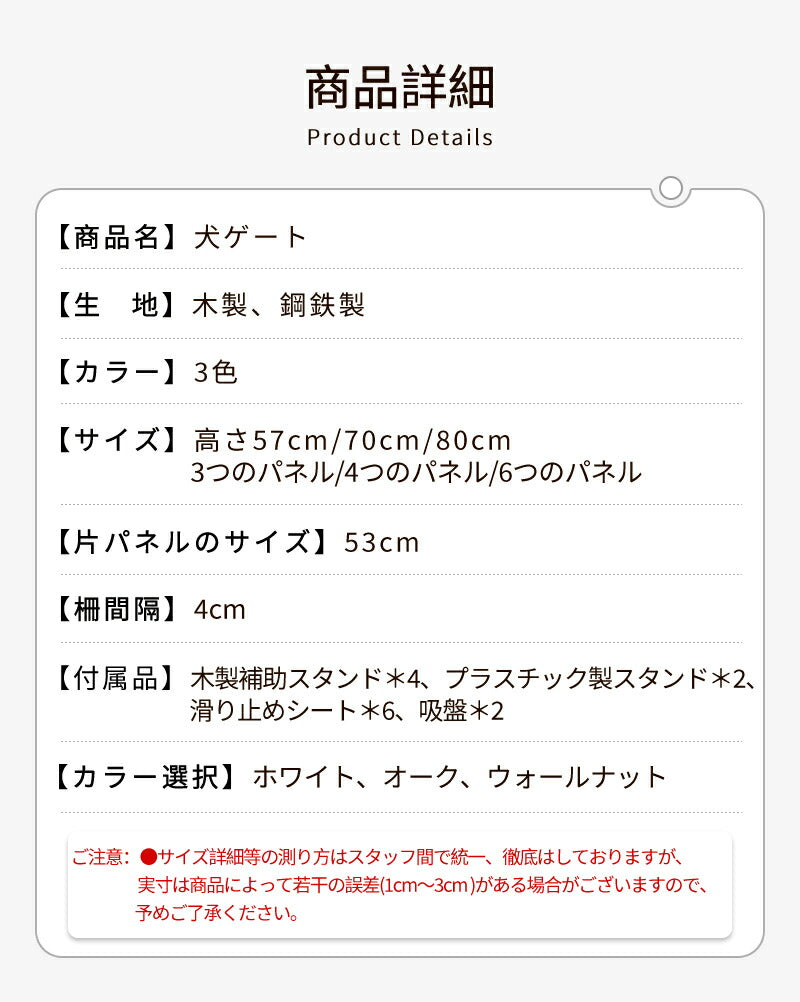The image size is (800, 1002).
Task: Click the 4cm bar spacing value
Action: coord(219,609)
